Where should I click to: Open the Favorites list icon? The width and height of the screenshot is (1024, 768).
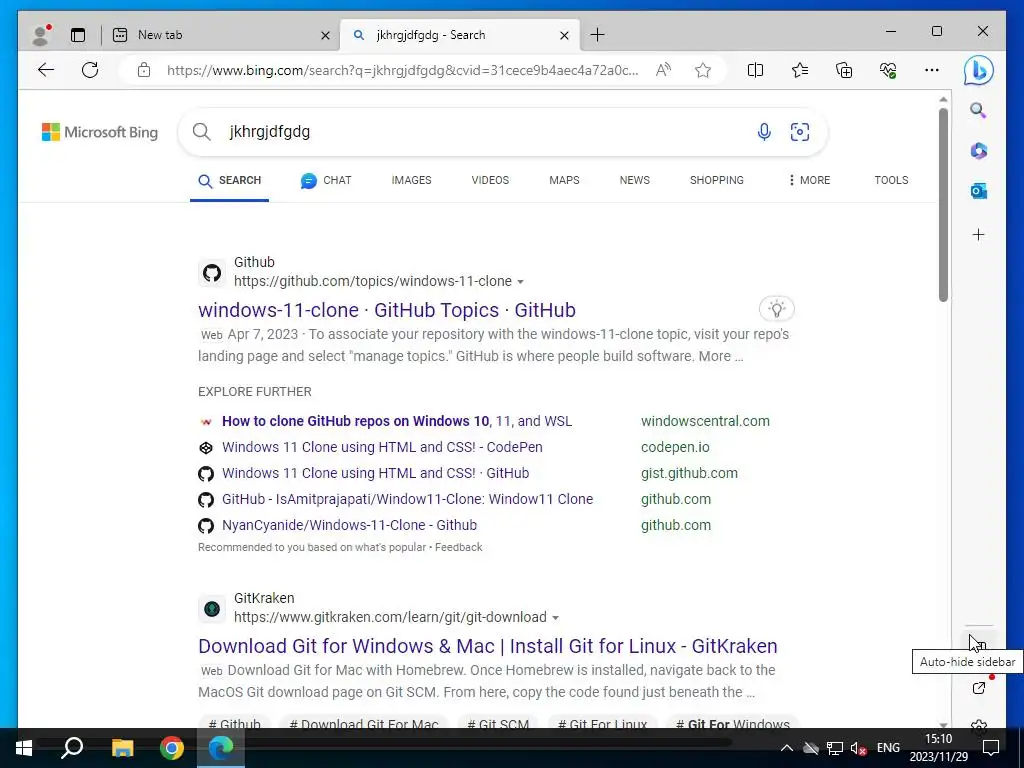[x=799, y=70]
